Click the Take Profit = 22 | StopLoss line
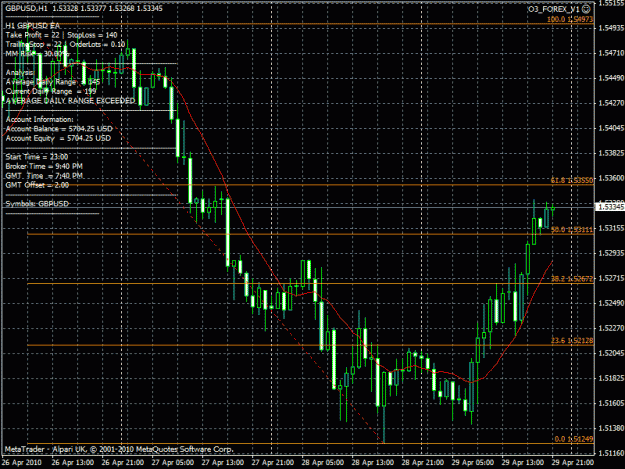 (x=61, y=35)
